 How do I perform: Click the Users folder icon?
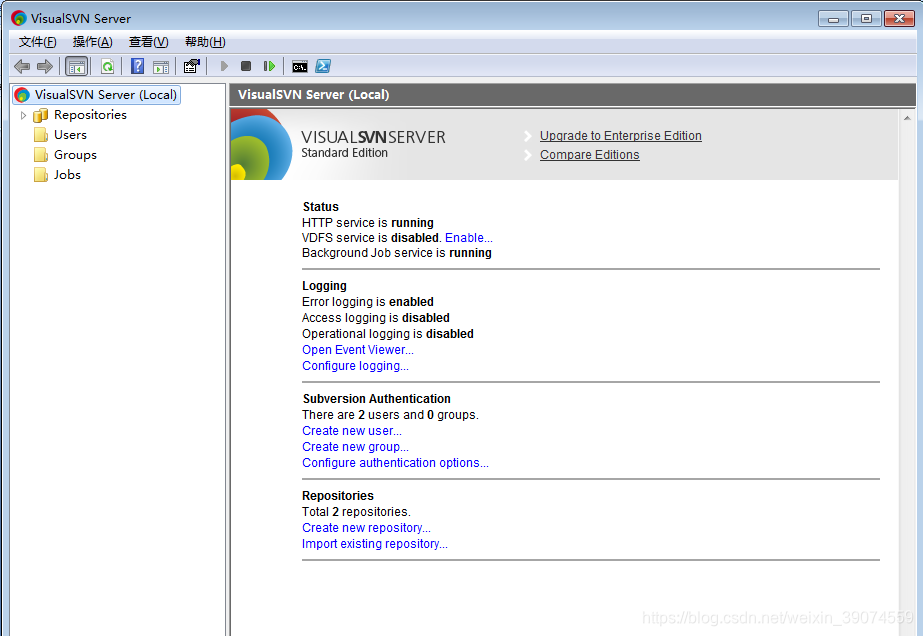[41, 135]
